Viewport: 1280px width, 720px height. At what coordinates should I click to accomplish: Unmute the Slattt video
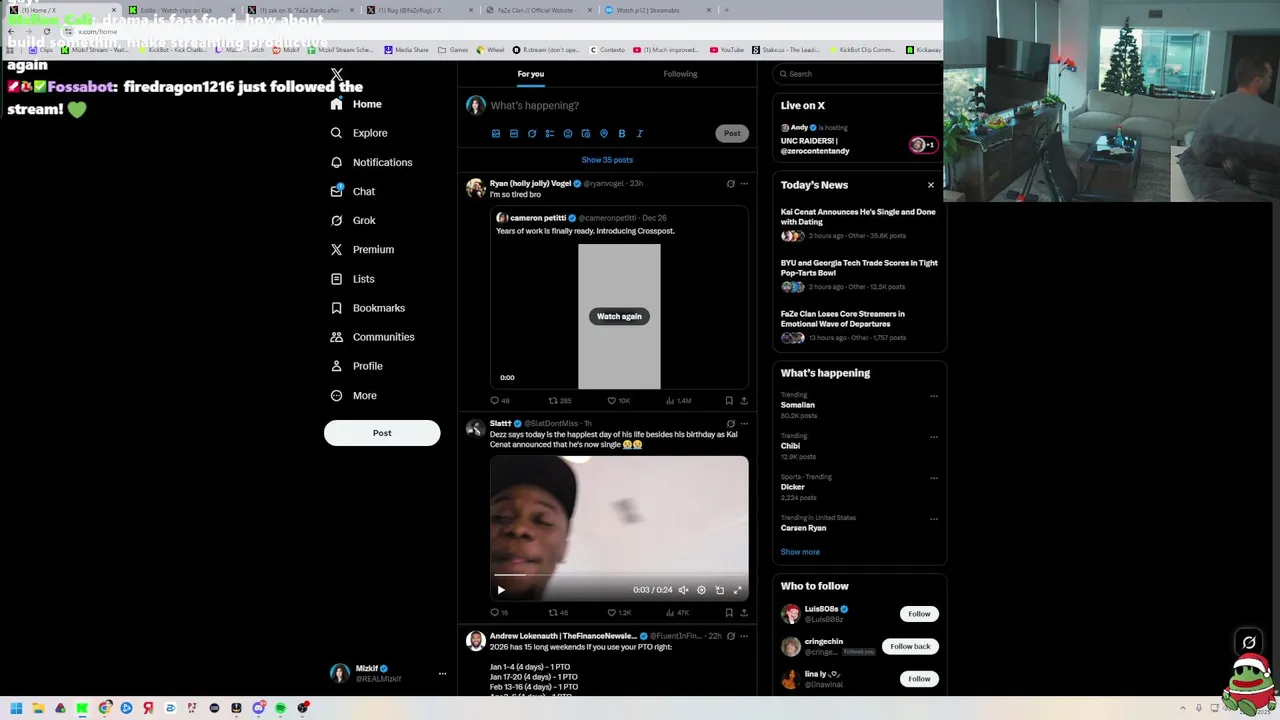coord(683,590)
